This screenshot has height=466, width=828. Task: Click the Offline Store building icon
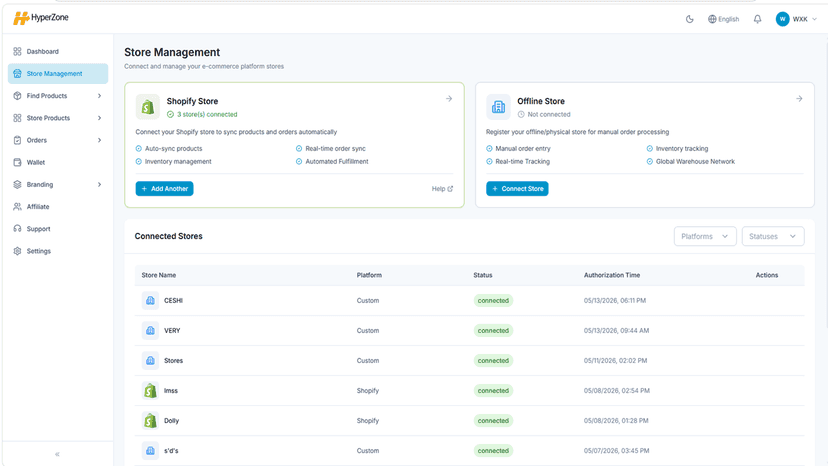(x=498, y=107)
